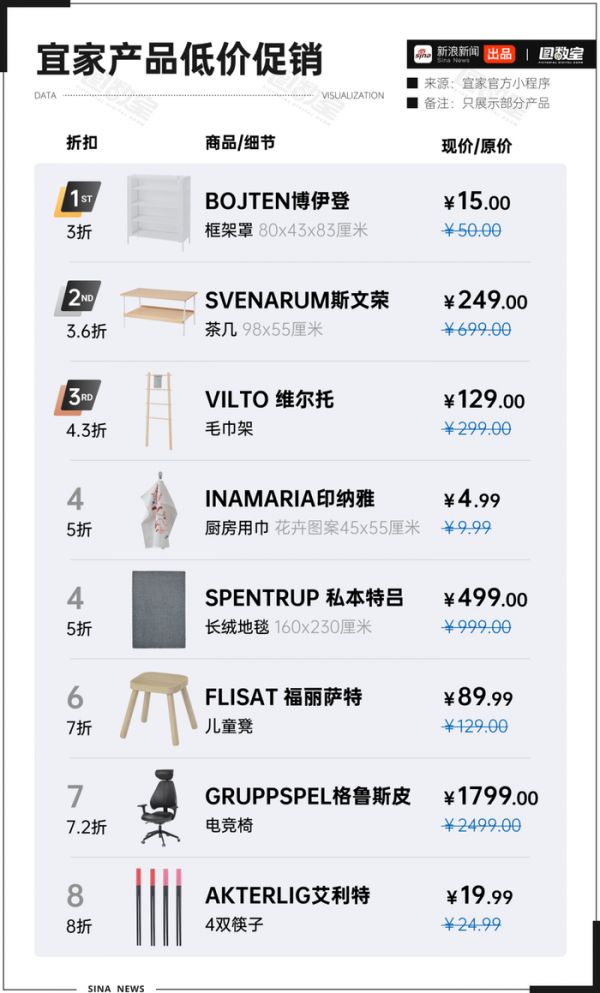Click the struck-through ¥999.00 original price
This screenshot has width=600, height=993.
(477, 627)
